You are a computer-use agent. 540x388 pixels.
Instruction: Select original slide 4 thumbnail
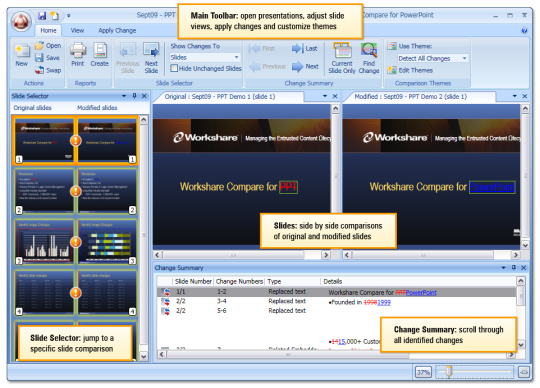(x=44, y=293)
